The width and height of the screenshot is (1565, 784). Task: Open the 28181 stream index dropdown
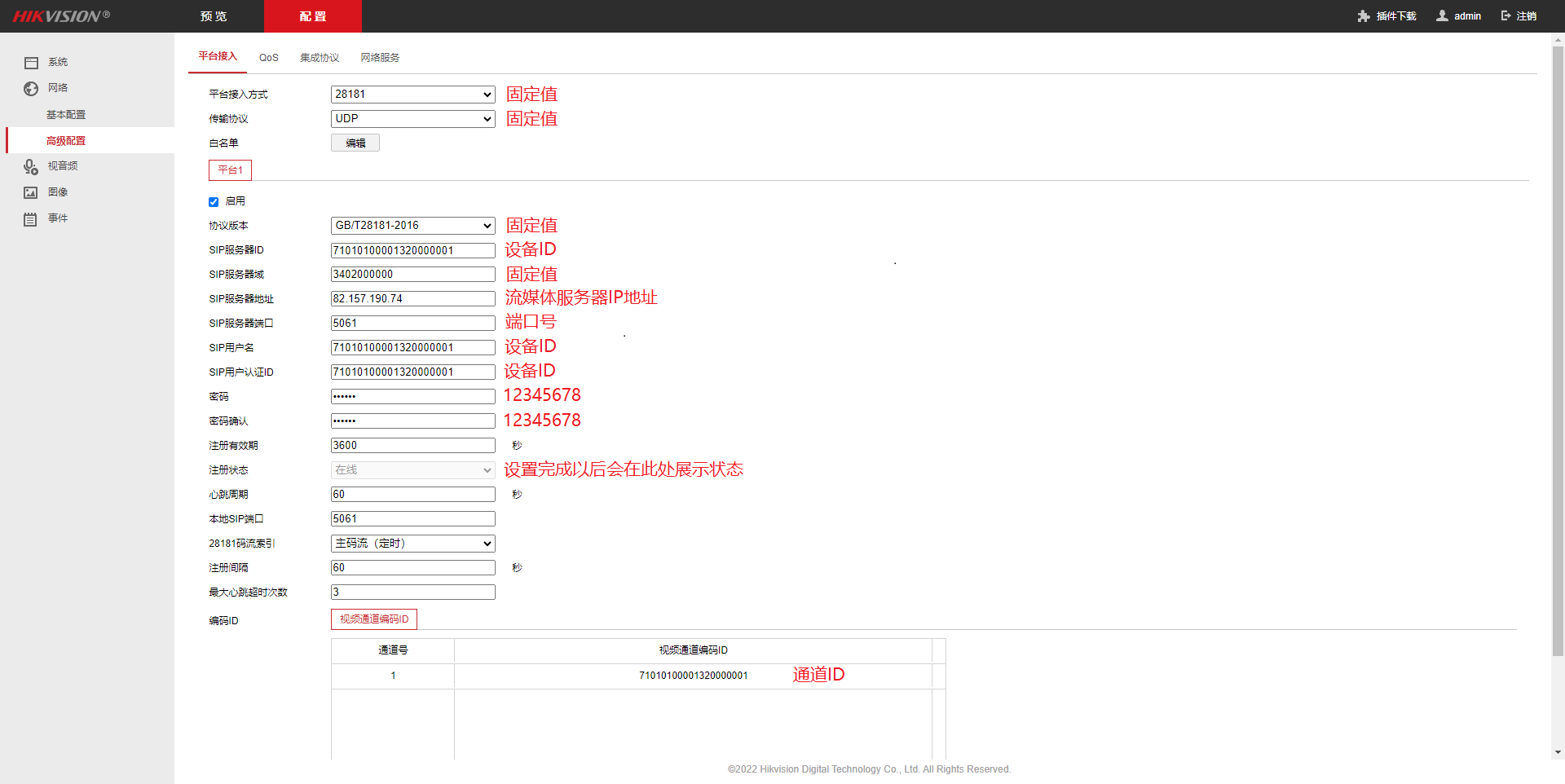pos(412,544)
